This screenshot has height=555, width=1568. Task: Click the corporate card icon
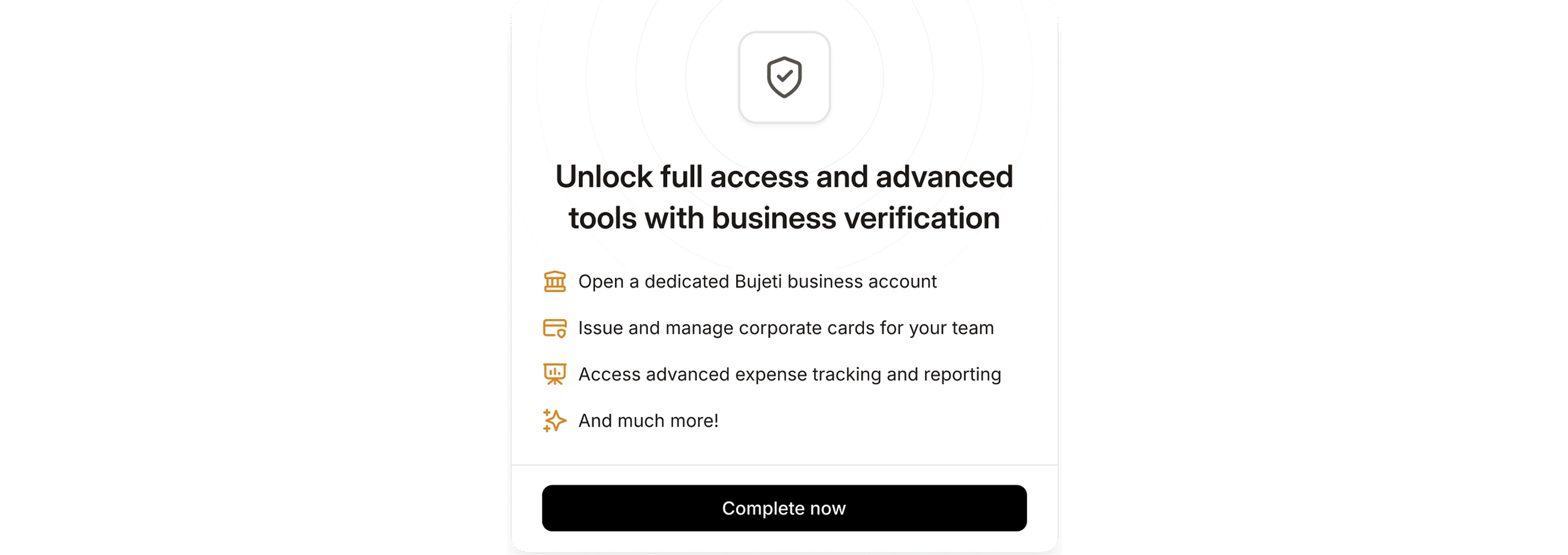coord(555,328)
